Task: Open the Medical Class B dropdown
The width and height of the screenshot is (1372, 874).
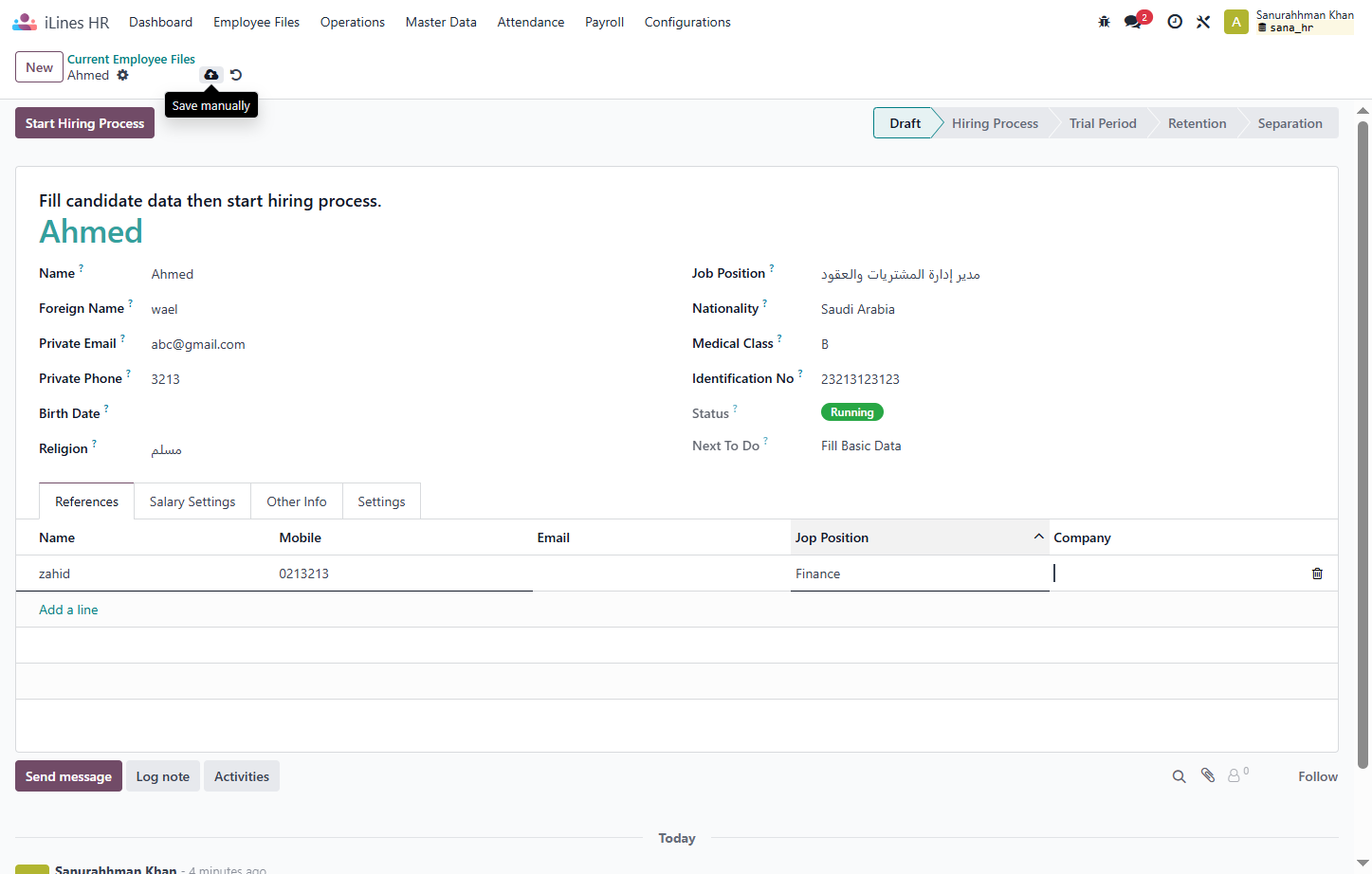Action: pyautogui.click(x=1067, y=344)
